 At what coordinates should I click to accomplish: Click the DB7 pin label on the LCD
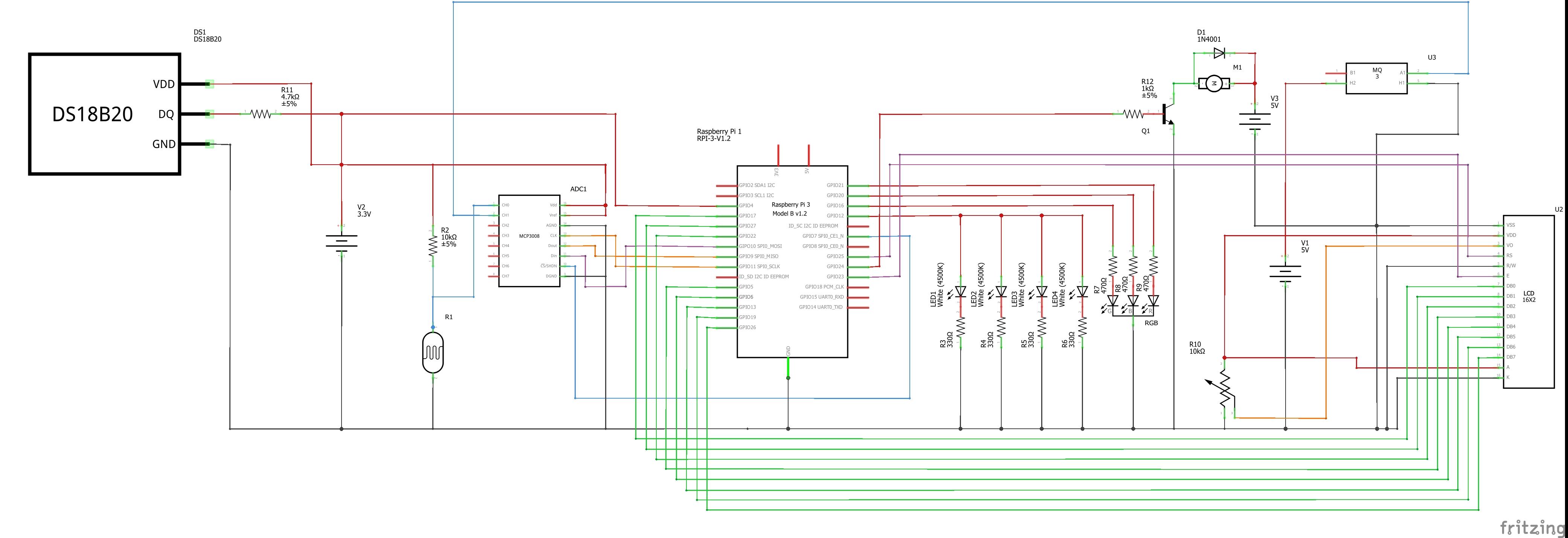[1510, 357]
